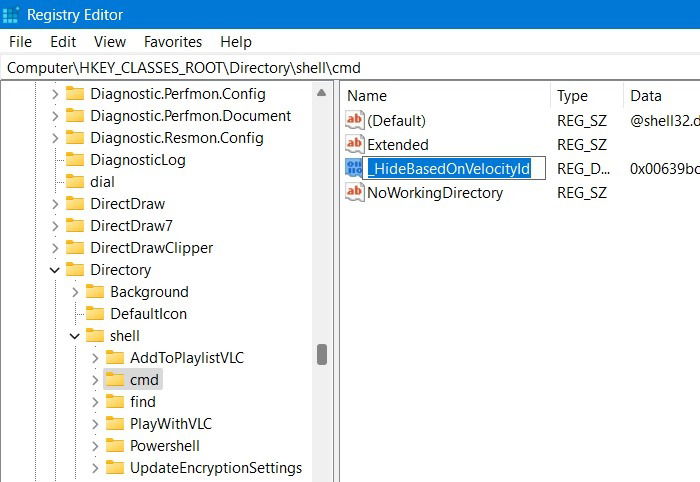Click the Extended string value icon

pyautogui.click(x=354, y=144)
